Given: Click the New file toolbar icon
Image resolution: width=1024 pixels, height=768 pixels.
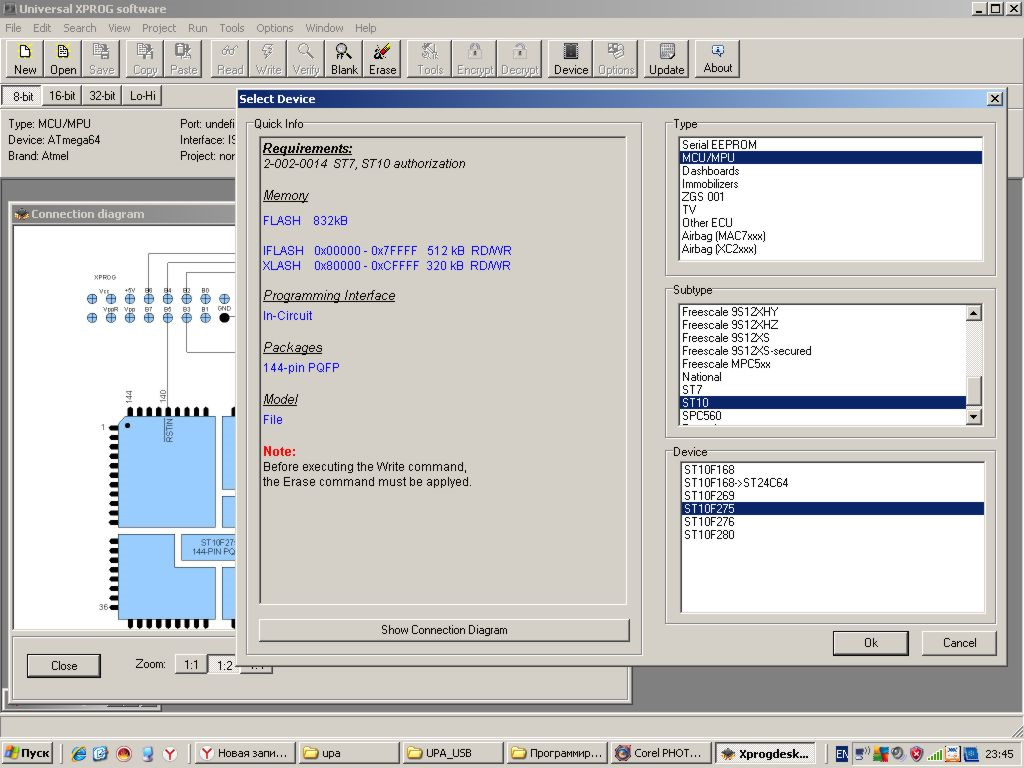Looking at the screenshot, I should [25, 58].
